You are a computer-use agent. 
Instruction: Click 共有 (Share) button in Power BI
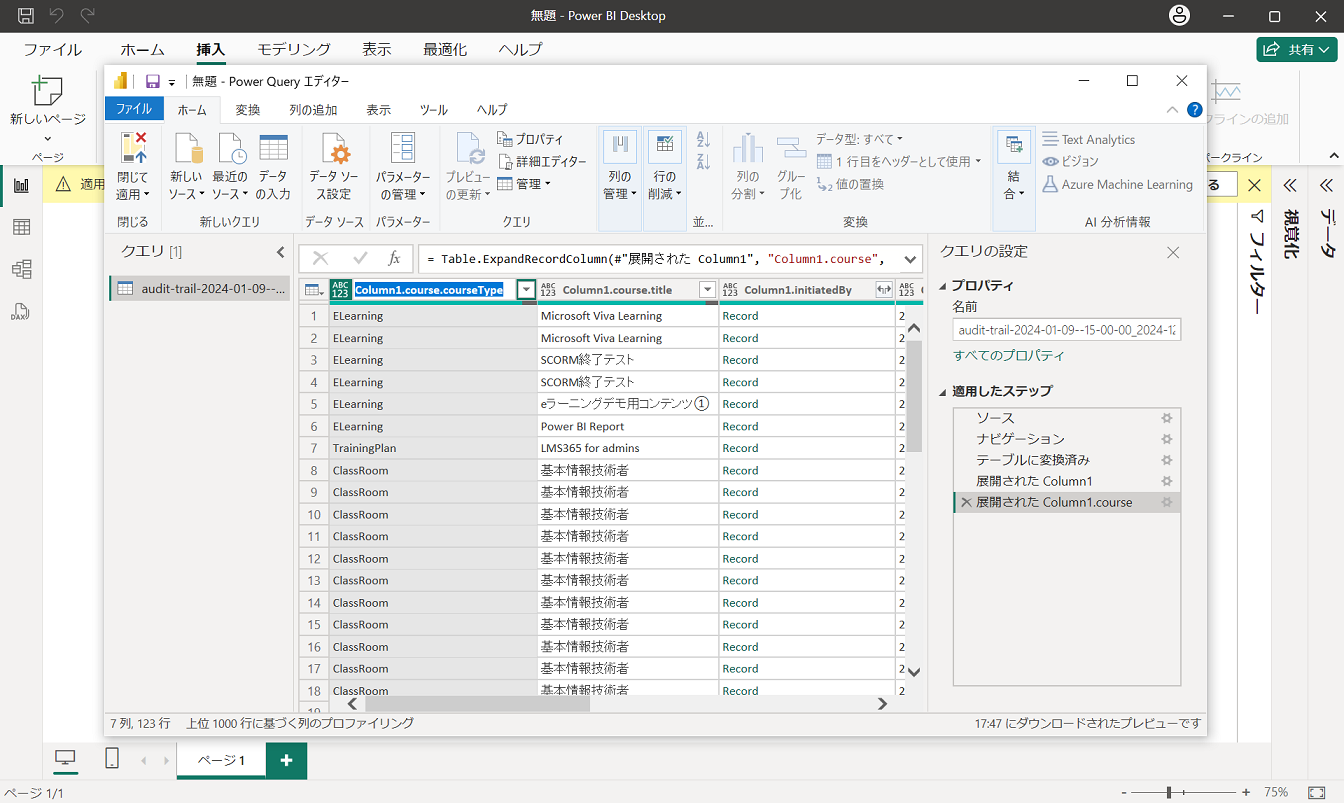pos(1297,49)
